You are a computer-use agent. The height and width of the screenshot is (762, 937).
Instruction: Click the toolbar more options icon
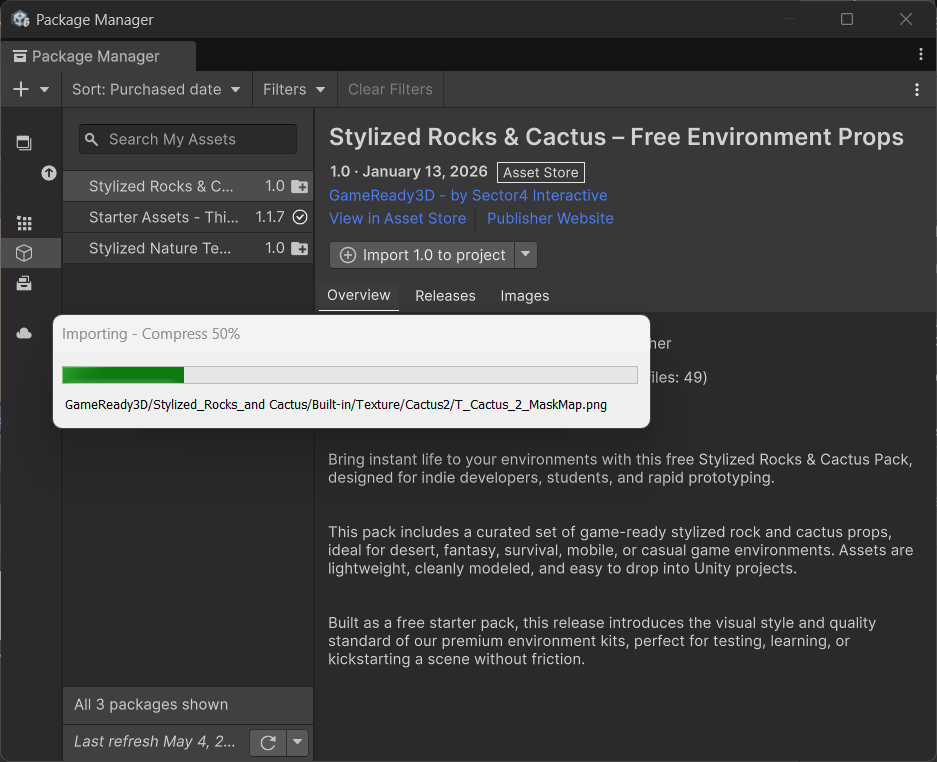[917, 90]
